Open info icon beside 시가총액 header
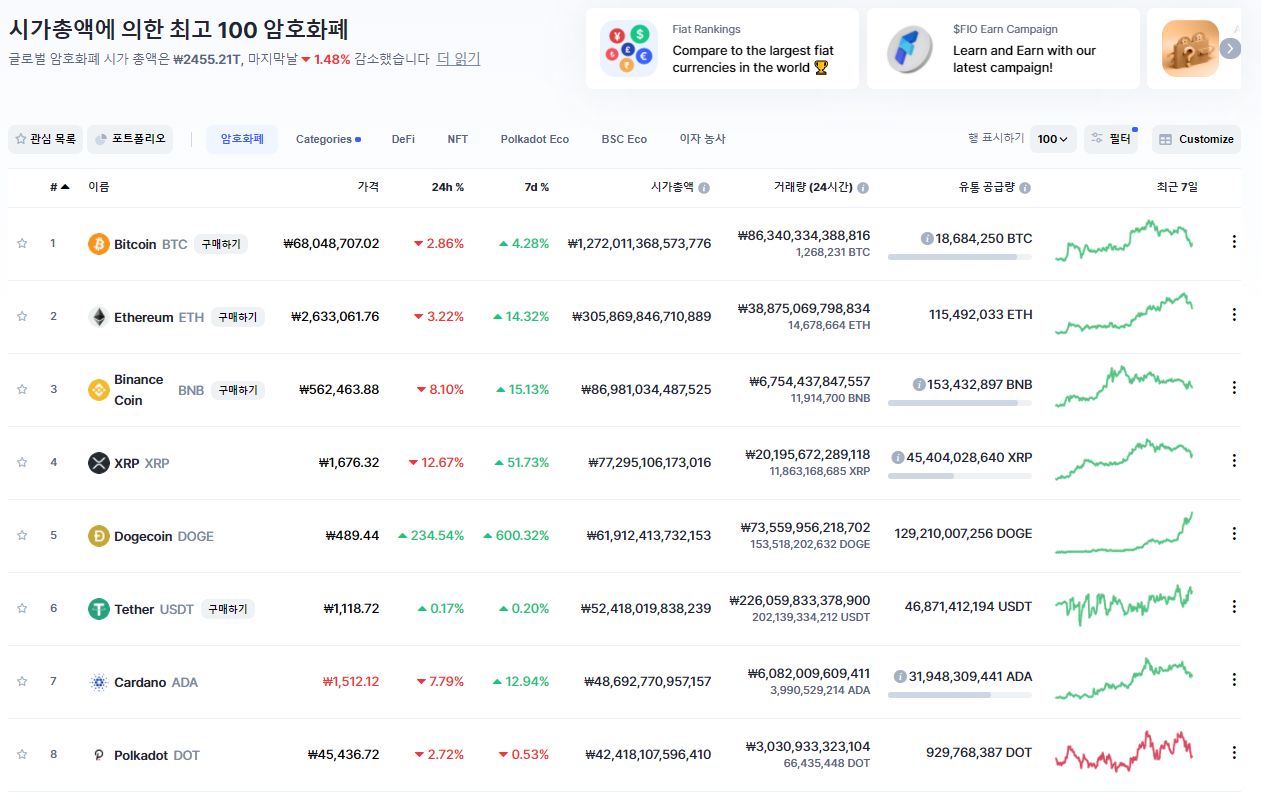1261x792 pixels. pyautogui.click(x=704, y=188)
